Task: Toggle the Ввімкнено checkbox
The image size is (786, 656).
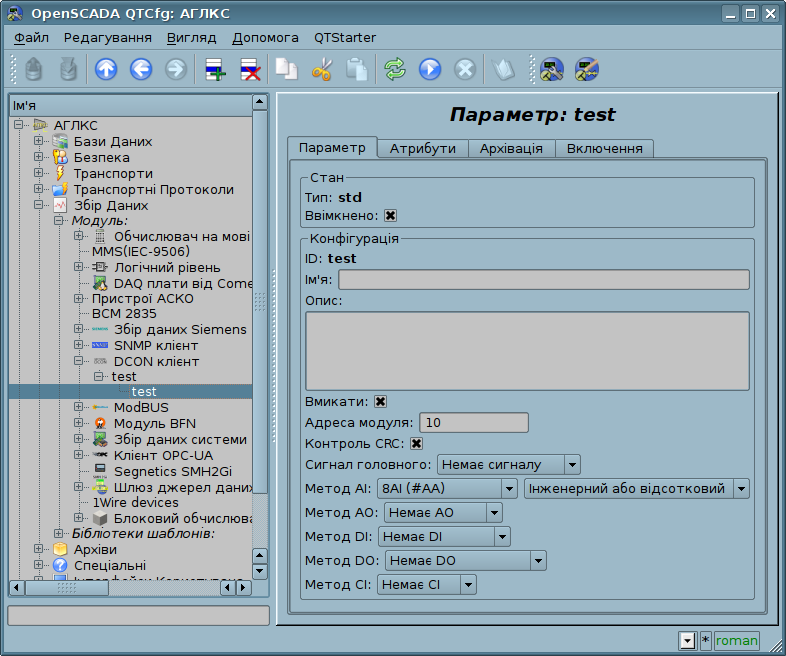Action: (x=391, y=215)
